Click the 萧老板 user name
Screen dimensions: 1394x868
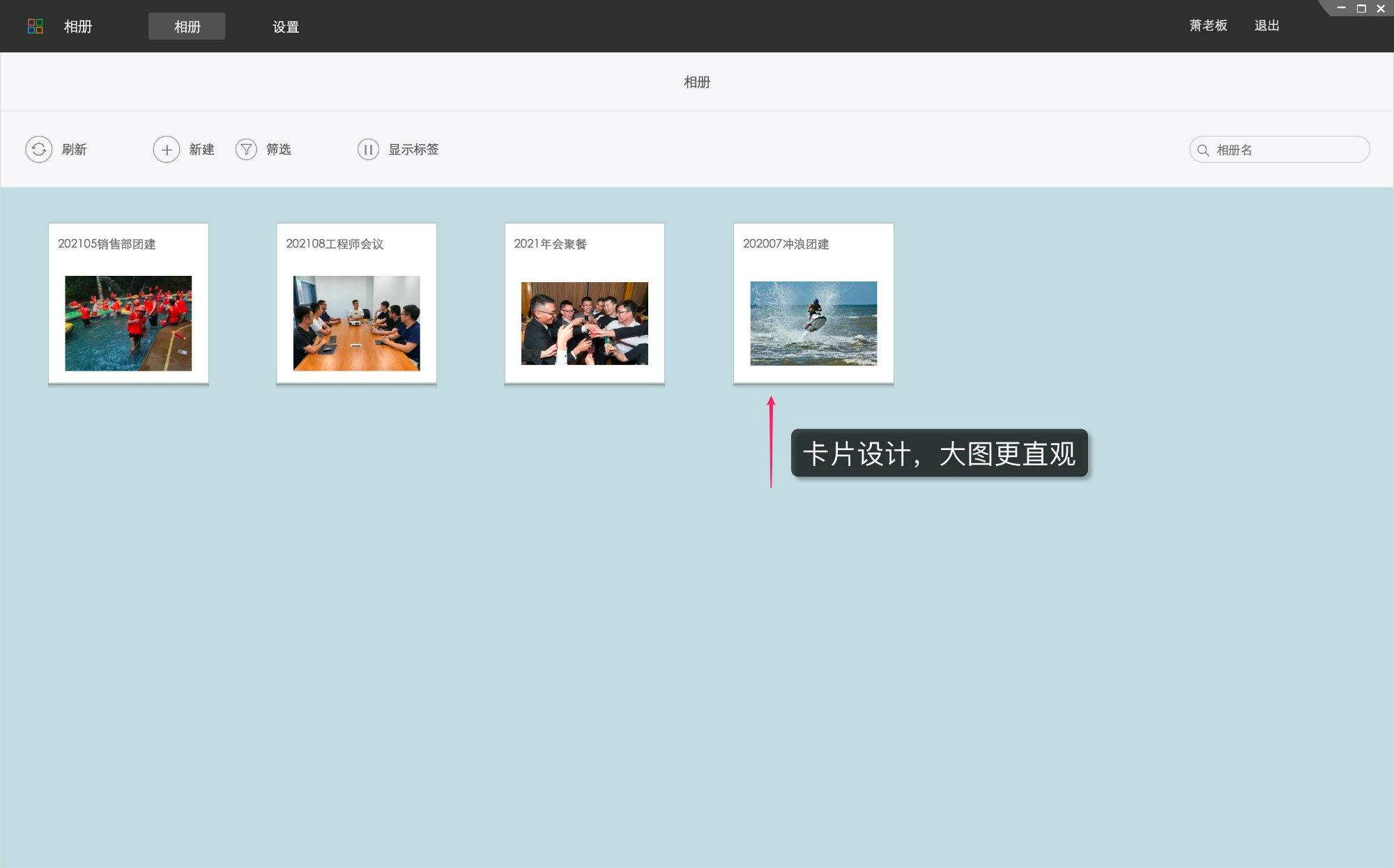point(1208,26)
